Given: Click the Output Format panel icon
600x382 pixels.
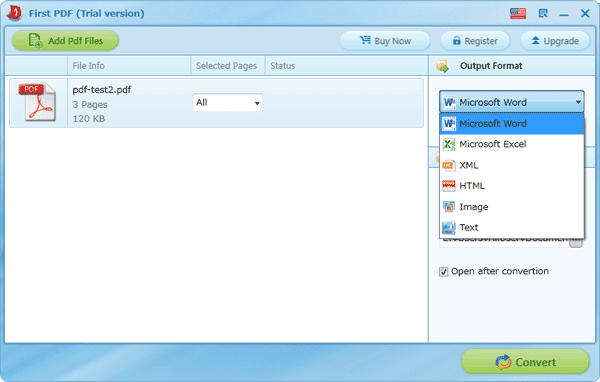Looking at the screenshot, I should pyautogui.click(x=442, y=66).
